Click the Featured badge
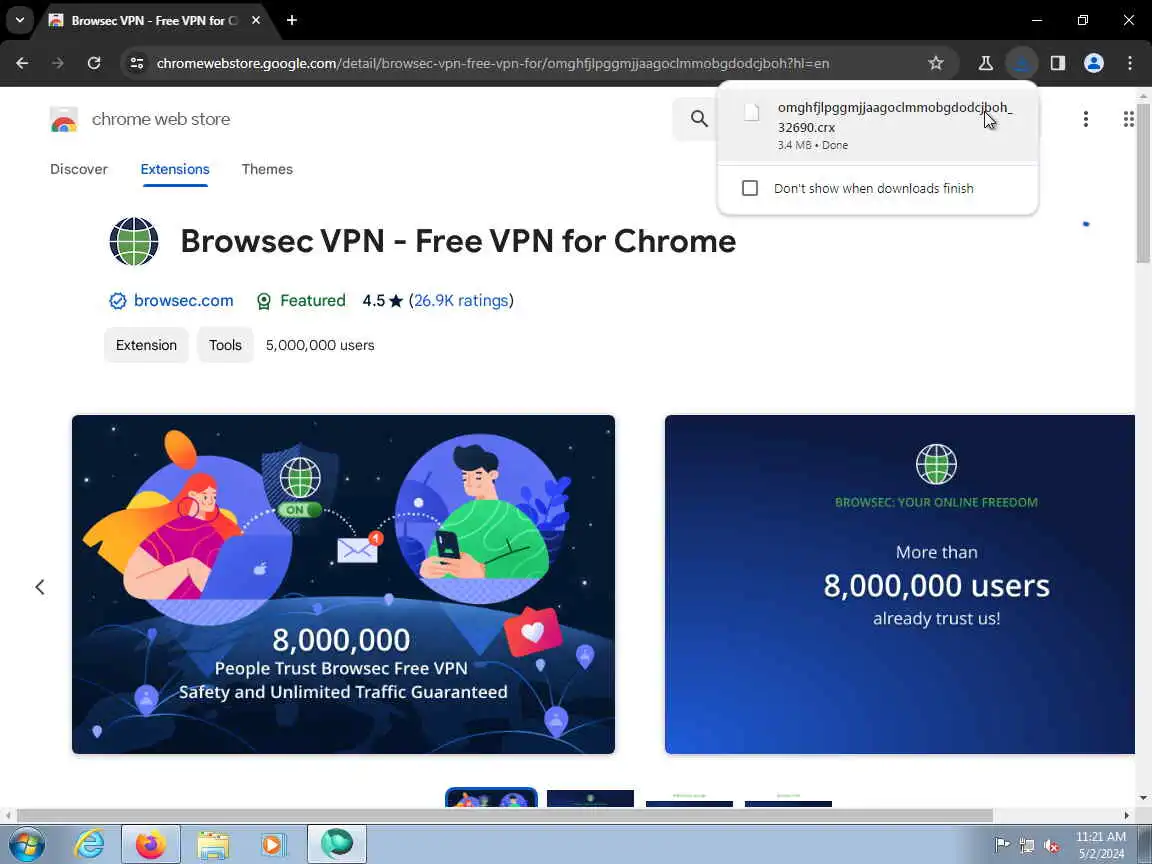The width and height of the screenshot is (1152, 864). click(x=301, y=300)
